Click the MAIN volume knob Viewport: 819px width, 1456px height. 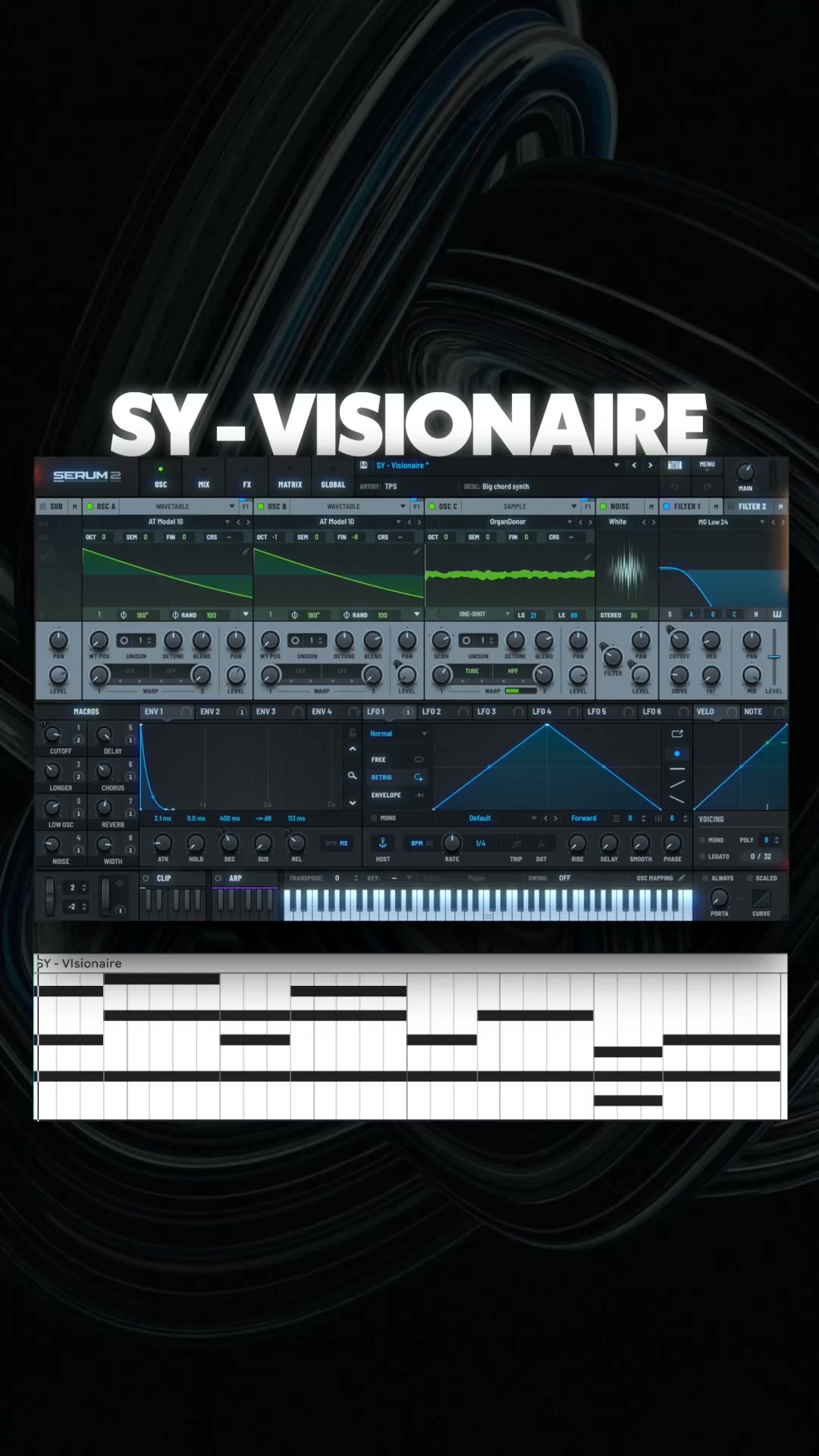coord(745,472)
